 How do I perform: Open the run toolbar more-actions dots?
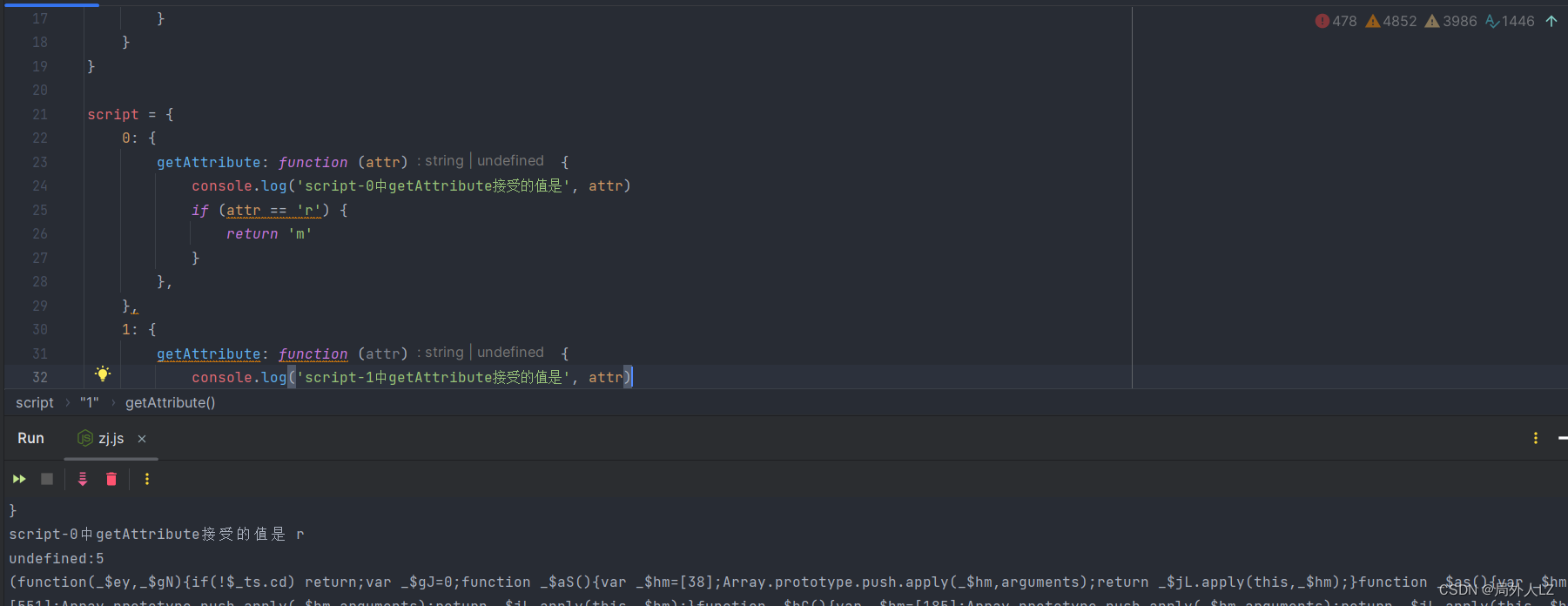click(147, 479)
